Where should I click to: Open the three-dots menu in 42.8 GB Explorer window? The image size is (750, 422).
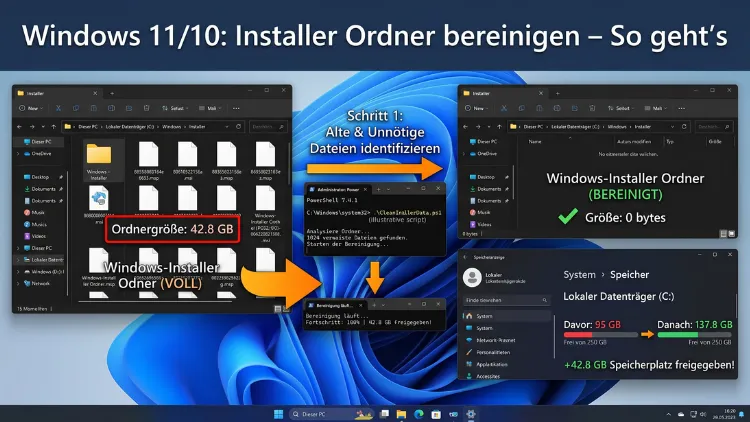236,108
